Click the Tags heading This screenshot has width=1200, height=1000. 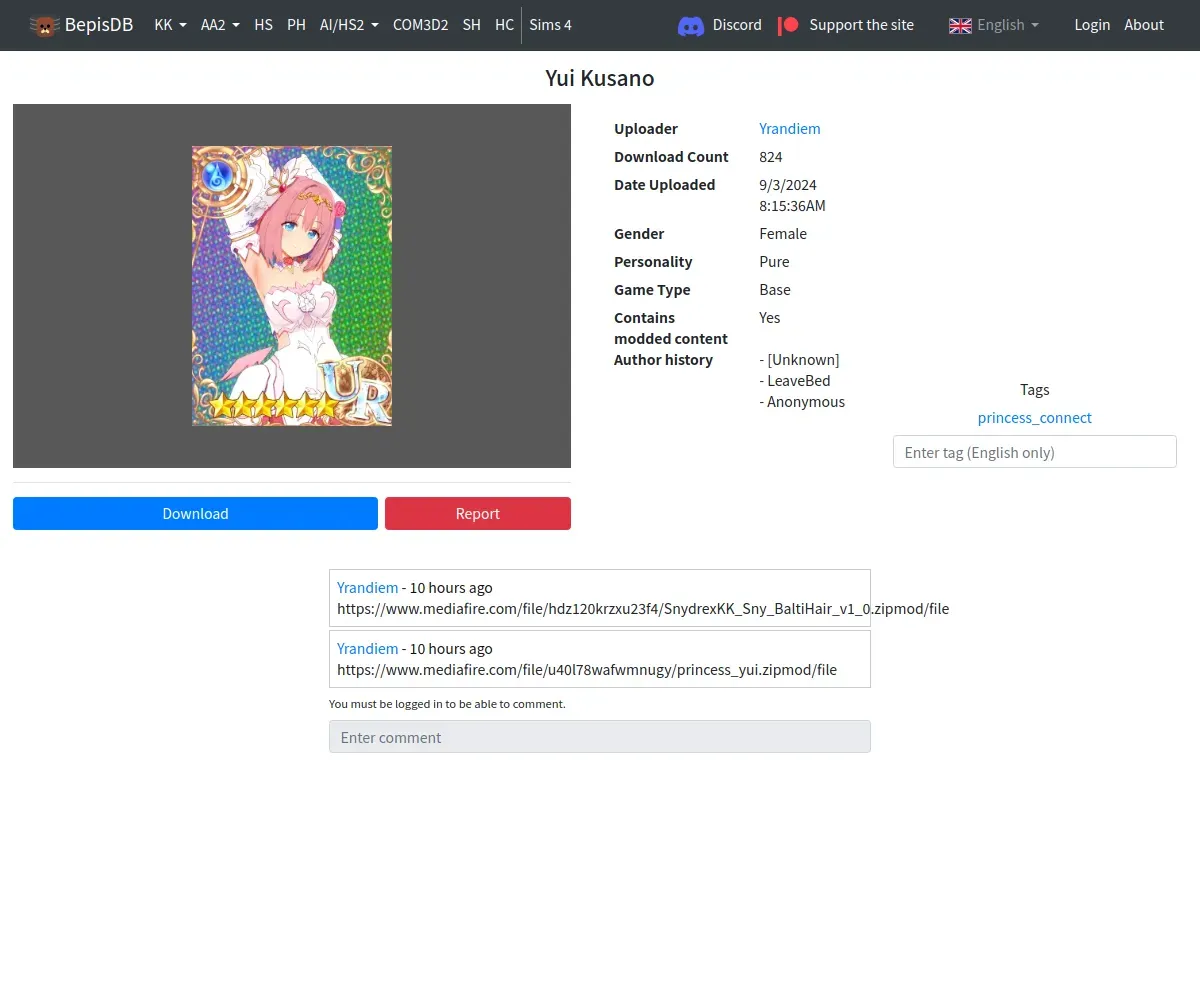[x=1035, y=389]
